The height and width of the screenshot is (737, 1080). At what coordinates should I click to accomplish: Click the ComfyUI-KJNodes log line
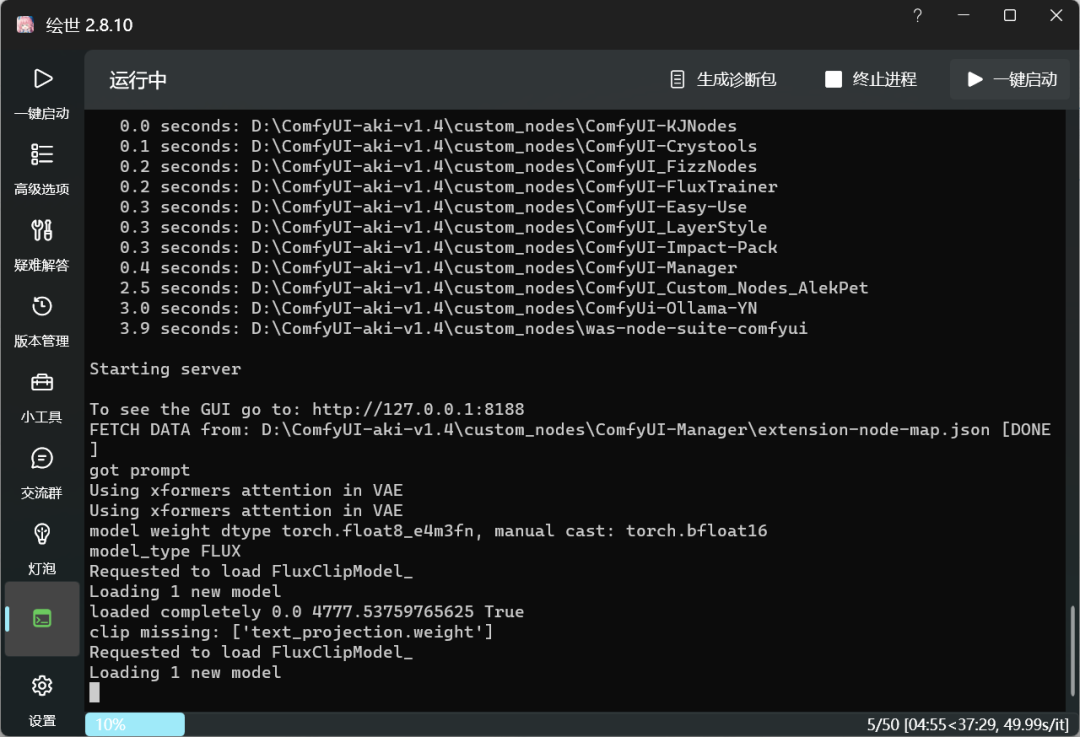pyautogui.click(x=428, y=126)
